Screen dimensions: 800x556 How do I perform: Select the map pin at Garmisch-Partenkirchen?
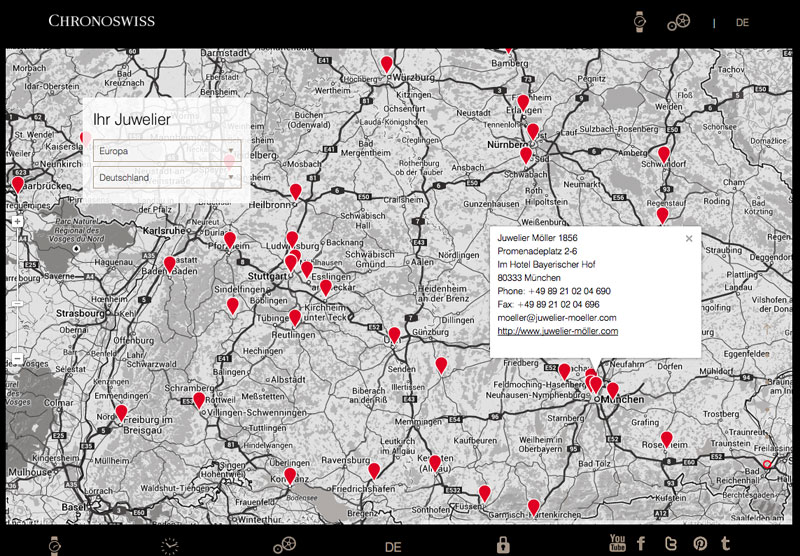point(533,508)
